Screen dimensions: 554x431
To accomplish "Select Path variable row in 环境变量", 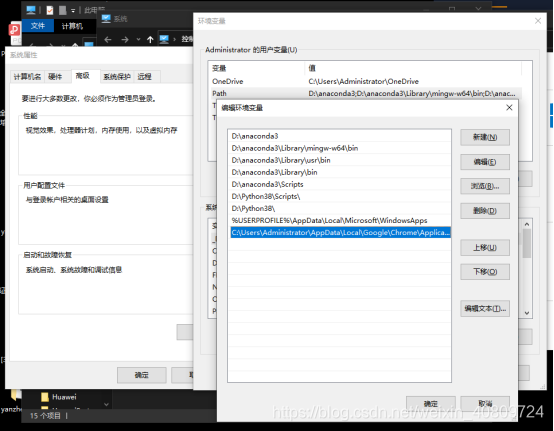I will pos(366,93).
